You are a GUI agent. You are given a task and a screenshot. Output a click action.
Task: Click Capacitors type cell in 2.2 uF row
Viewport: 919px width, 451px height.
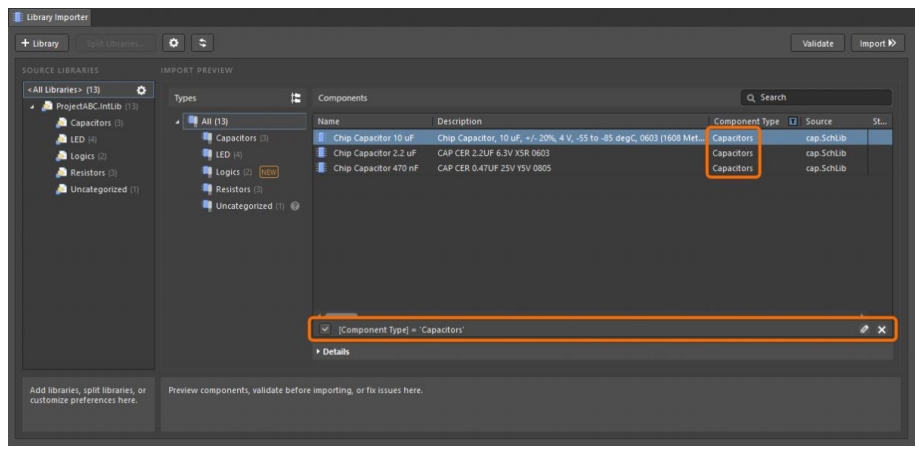[733, 152]
